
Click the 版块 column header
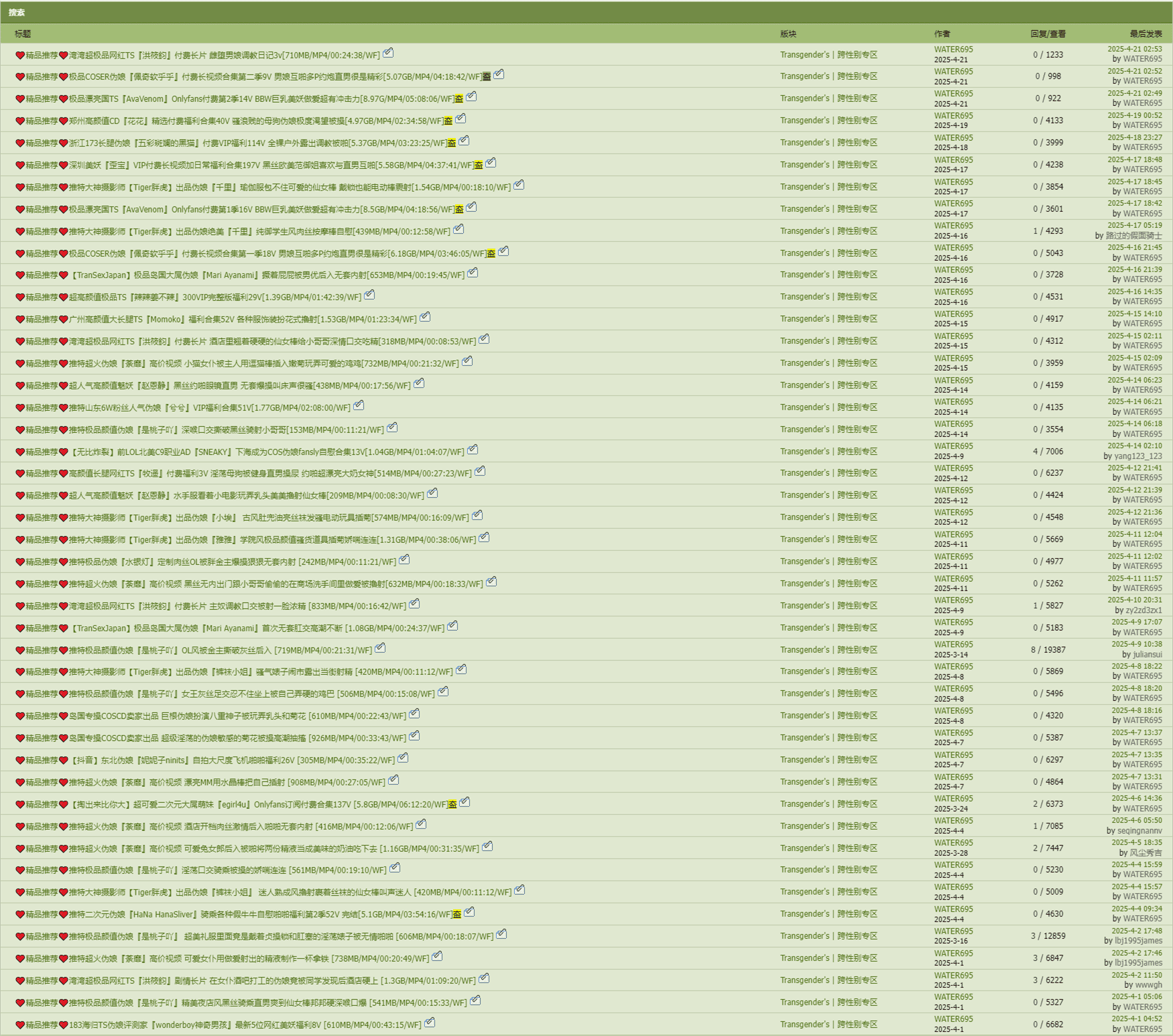pos(788,34)
